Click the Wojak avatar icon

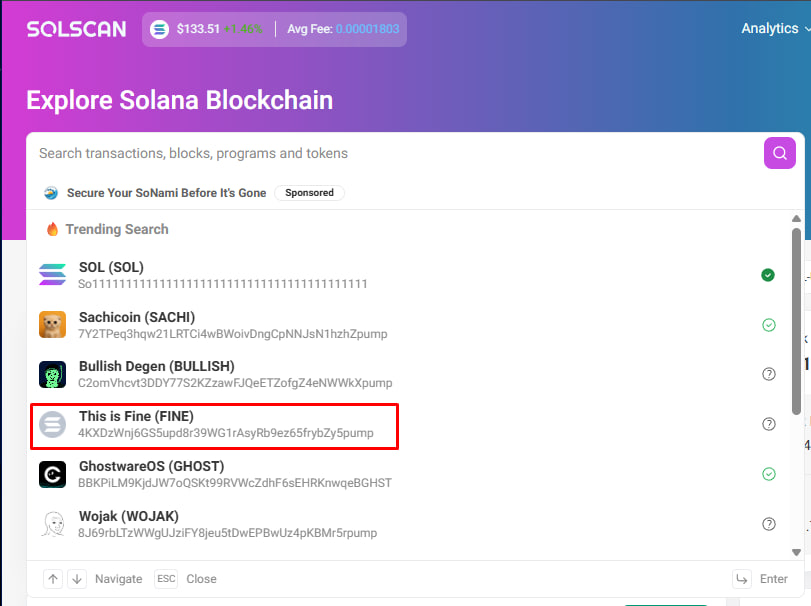tap(52, 523)
